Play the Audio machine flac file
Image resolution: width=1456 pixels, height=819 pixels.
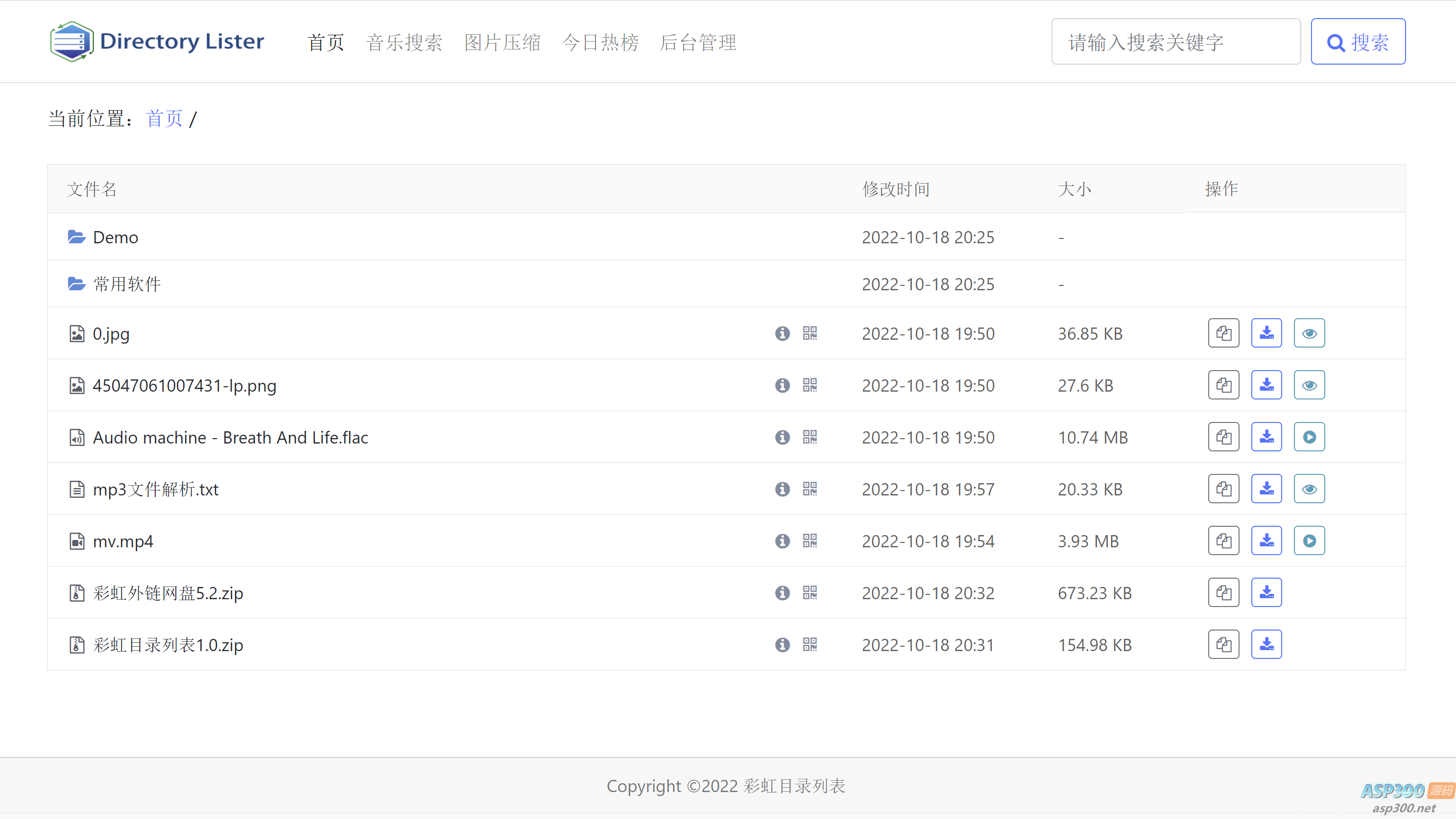click(1309, 437)
